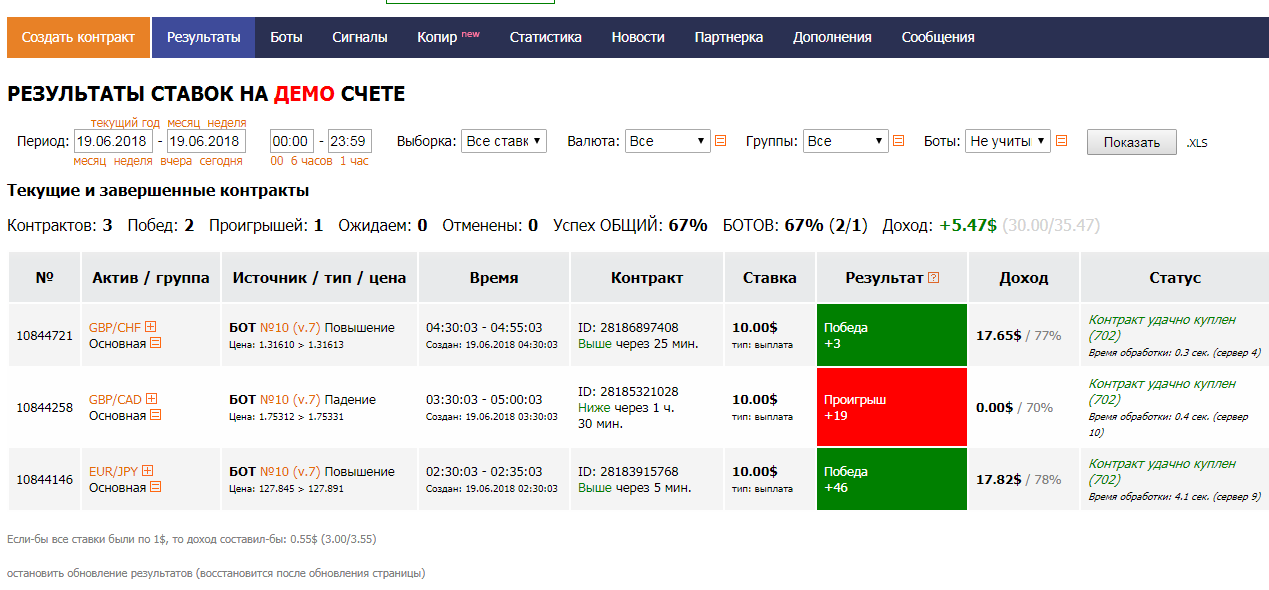Click the question mark icon beside Результат

pyautogui.click(x=934, y=278)
